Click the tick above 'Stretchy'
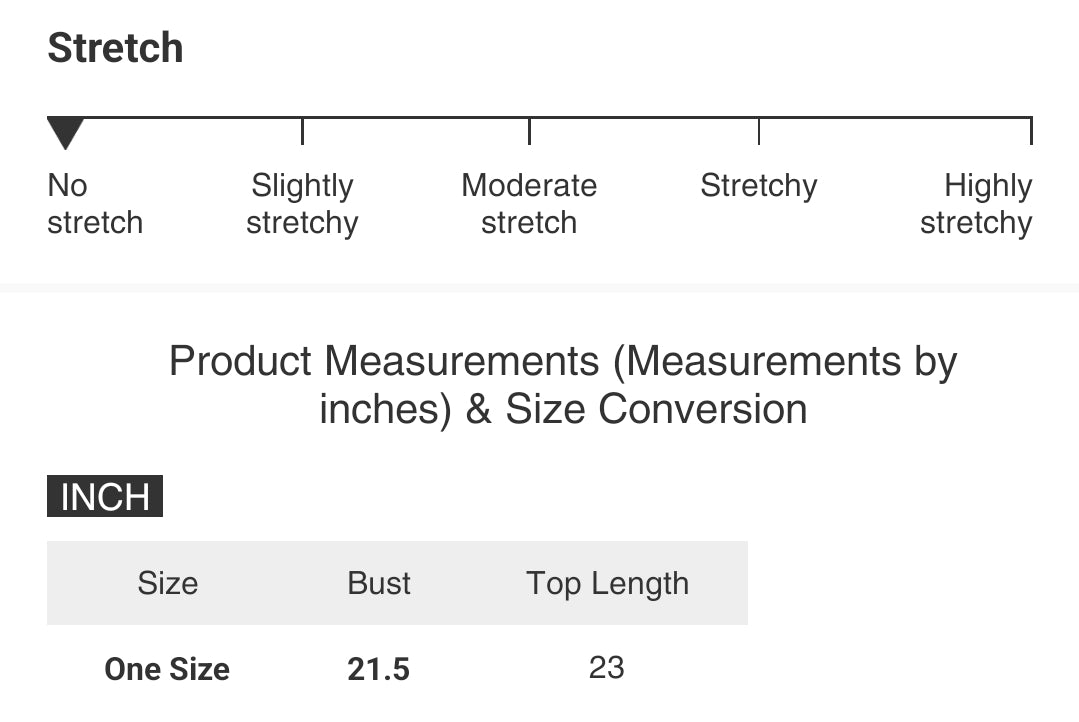Screen dimensions: 1079x722 (759, 131)
